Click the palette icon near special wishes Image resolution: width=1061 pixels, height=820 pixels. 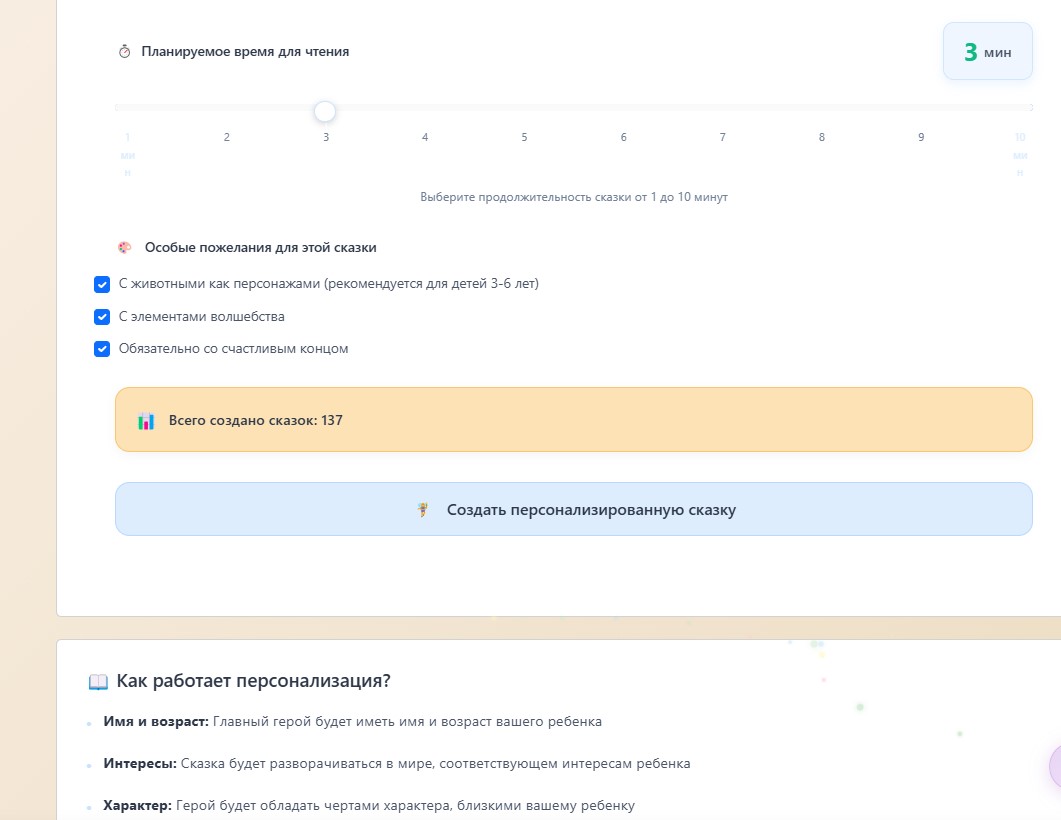125,248
